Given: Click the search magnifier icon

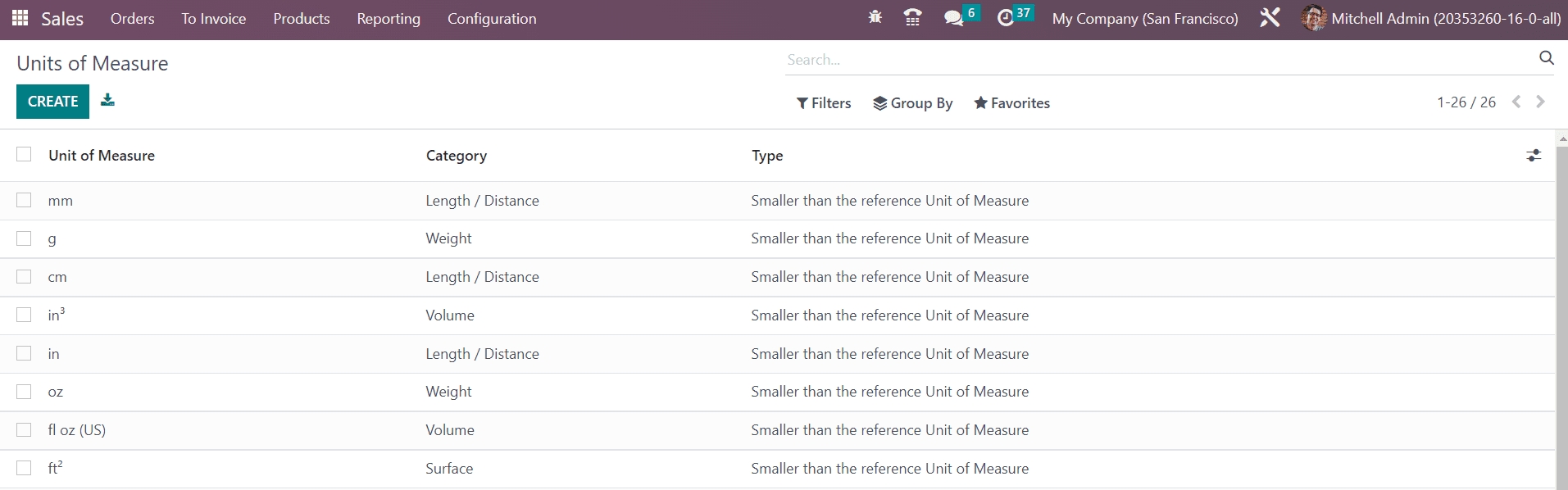Looking at the screenshot, I should (x=1546, y=57).
